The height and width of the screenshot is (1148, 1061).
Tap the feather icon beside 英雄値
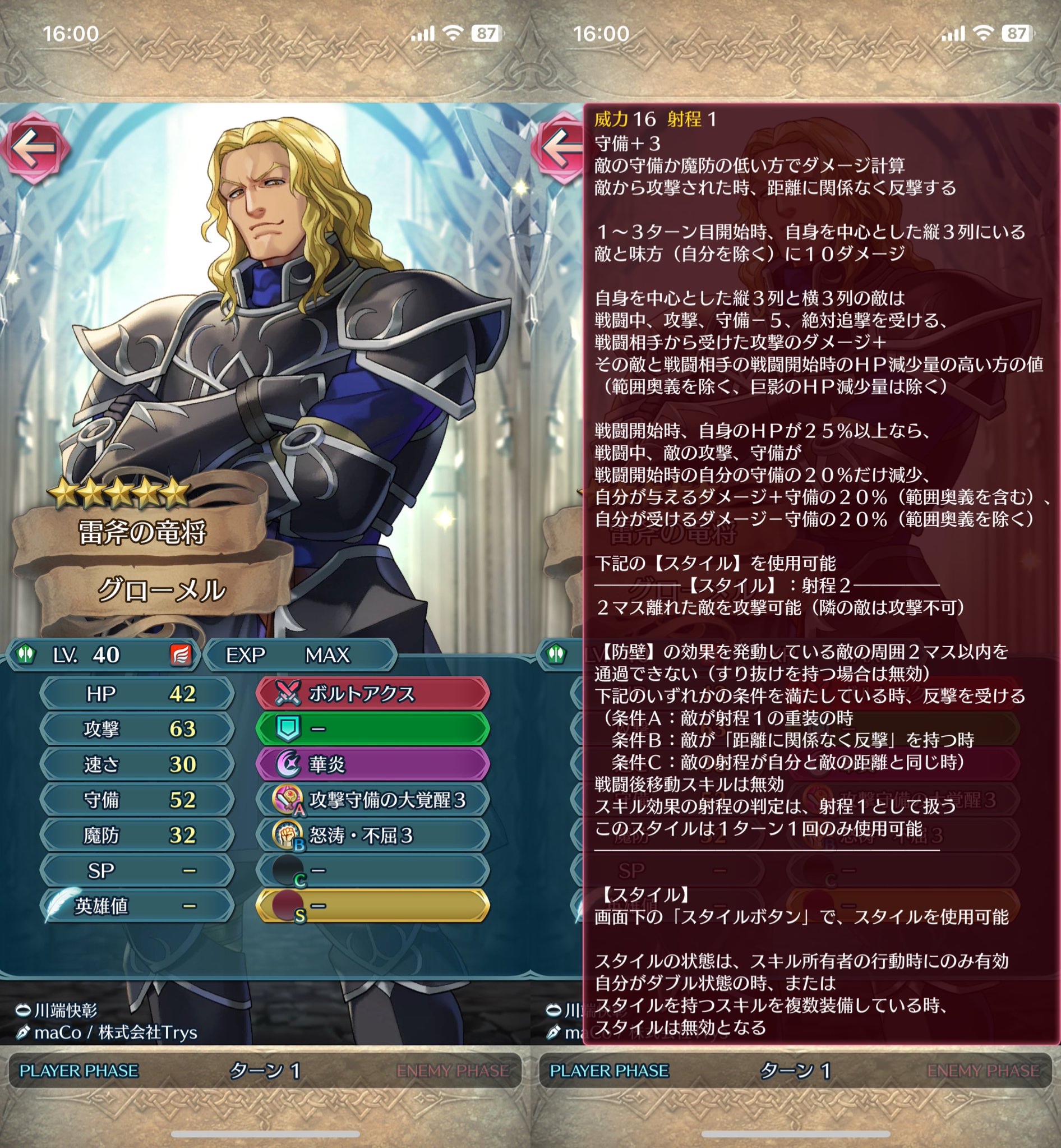coord(62,905)
